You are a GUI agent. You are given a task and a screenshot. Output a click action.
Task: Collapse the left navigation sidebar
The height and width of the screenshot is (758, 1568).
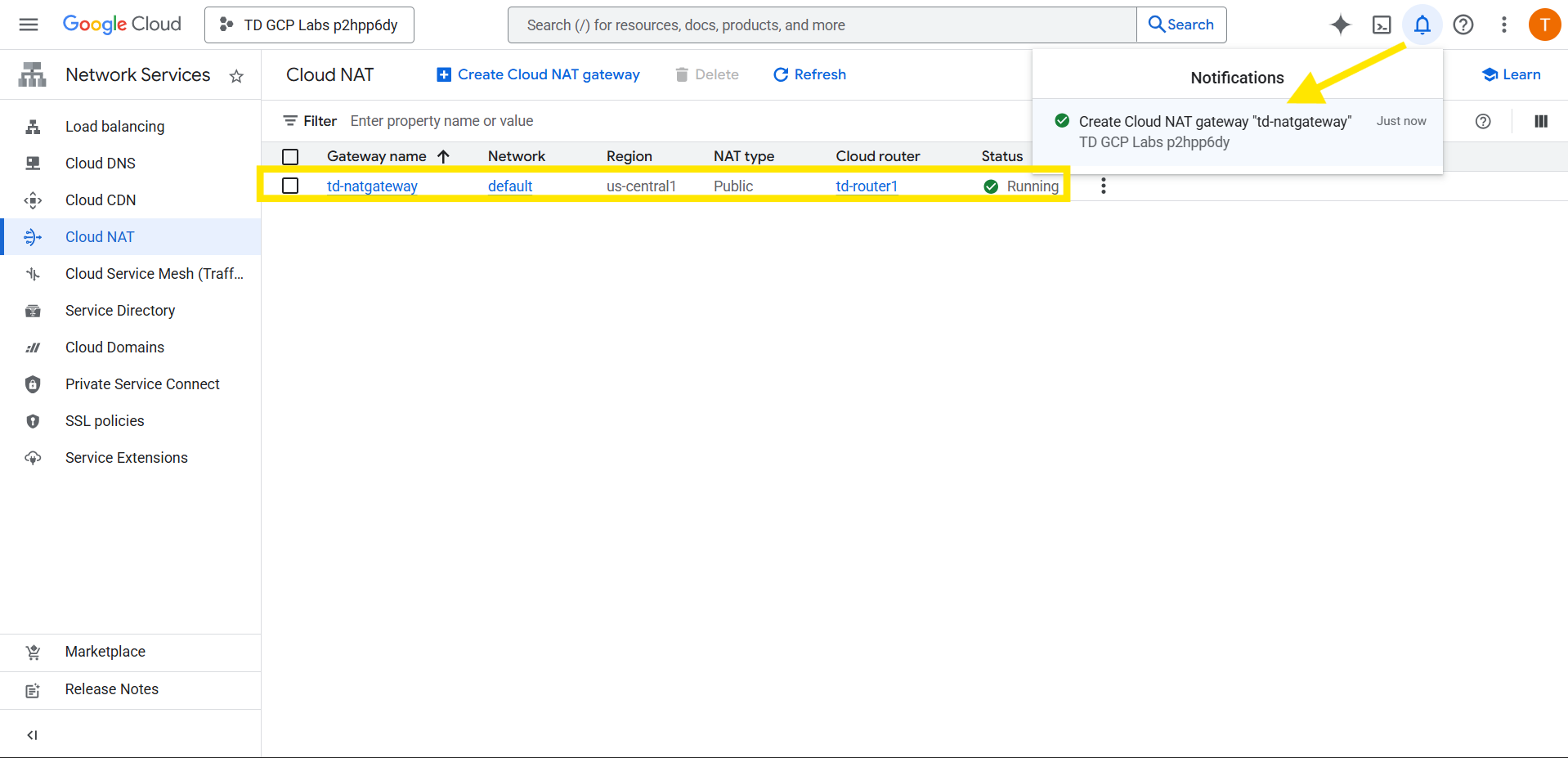click(x=32, y=734)
